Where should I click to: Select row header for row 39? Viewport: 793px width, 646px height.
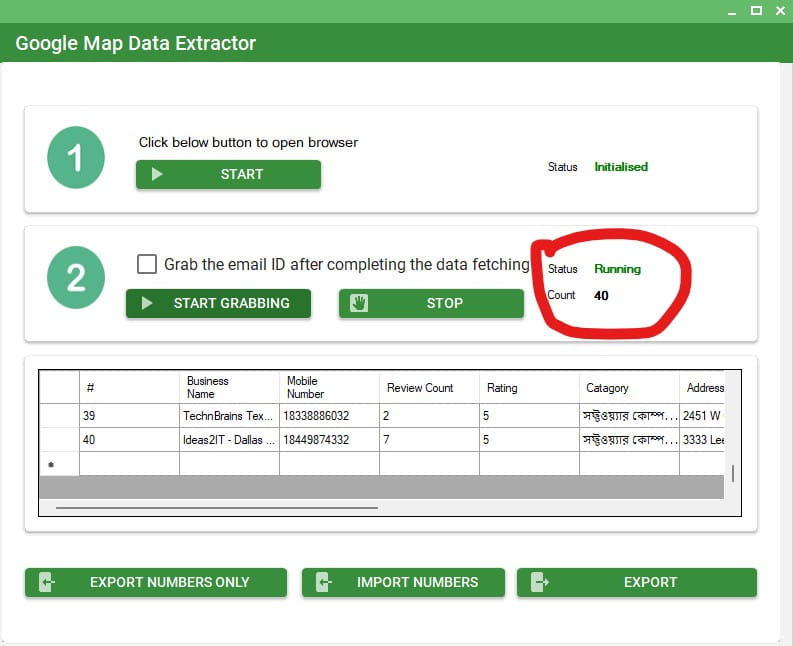click(59, 416)
